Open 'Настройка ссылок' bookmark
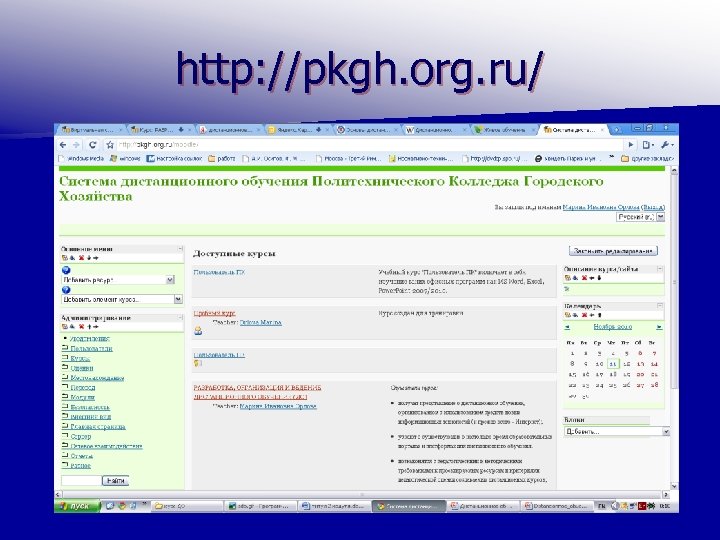 174,158
